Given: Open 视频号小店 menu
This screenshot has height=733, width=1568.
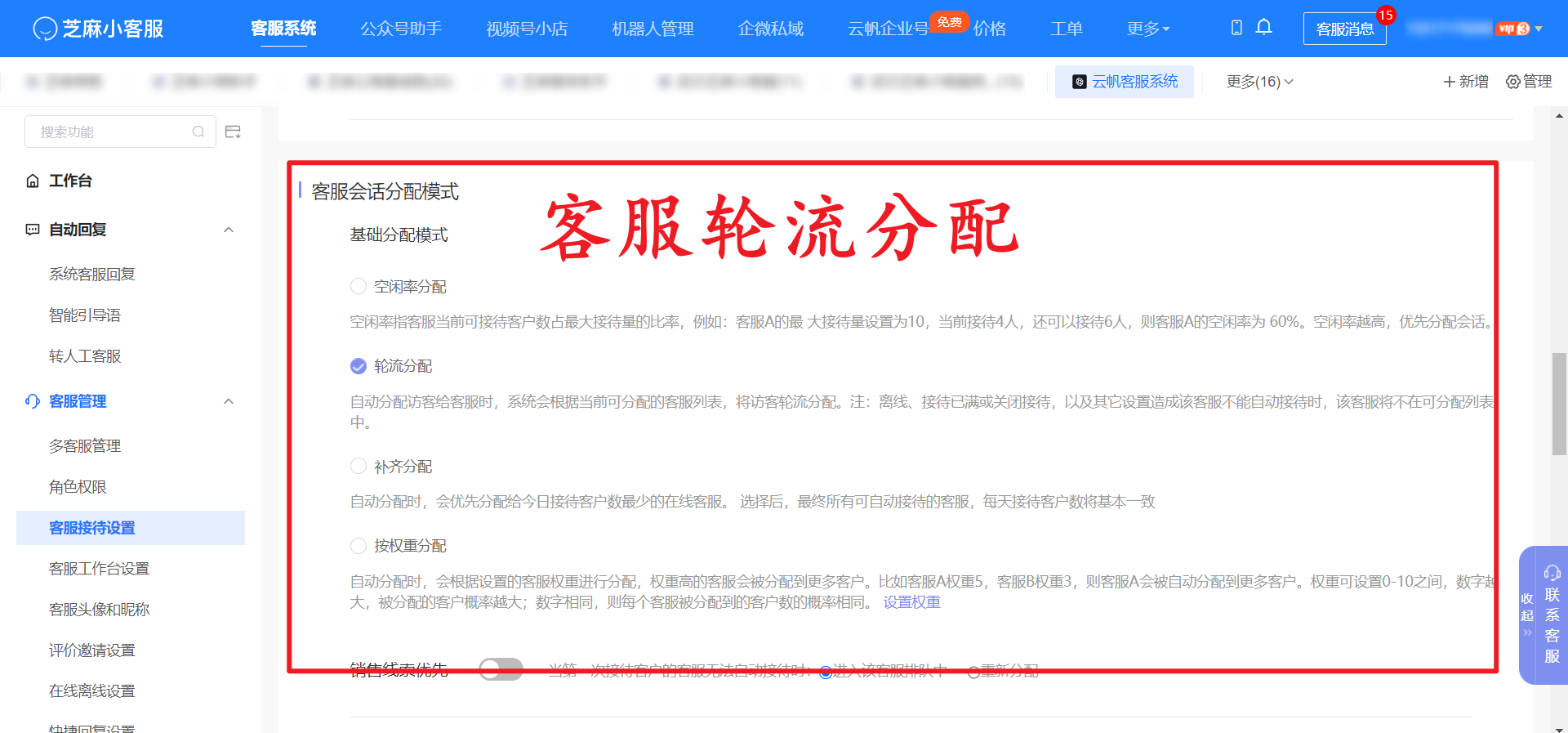Looking at the screenshot, I should pos(527,29).
